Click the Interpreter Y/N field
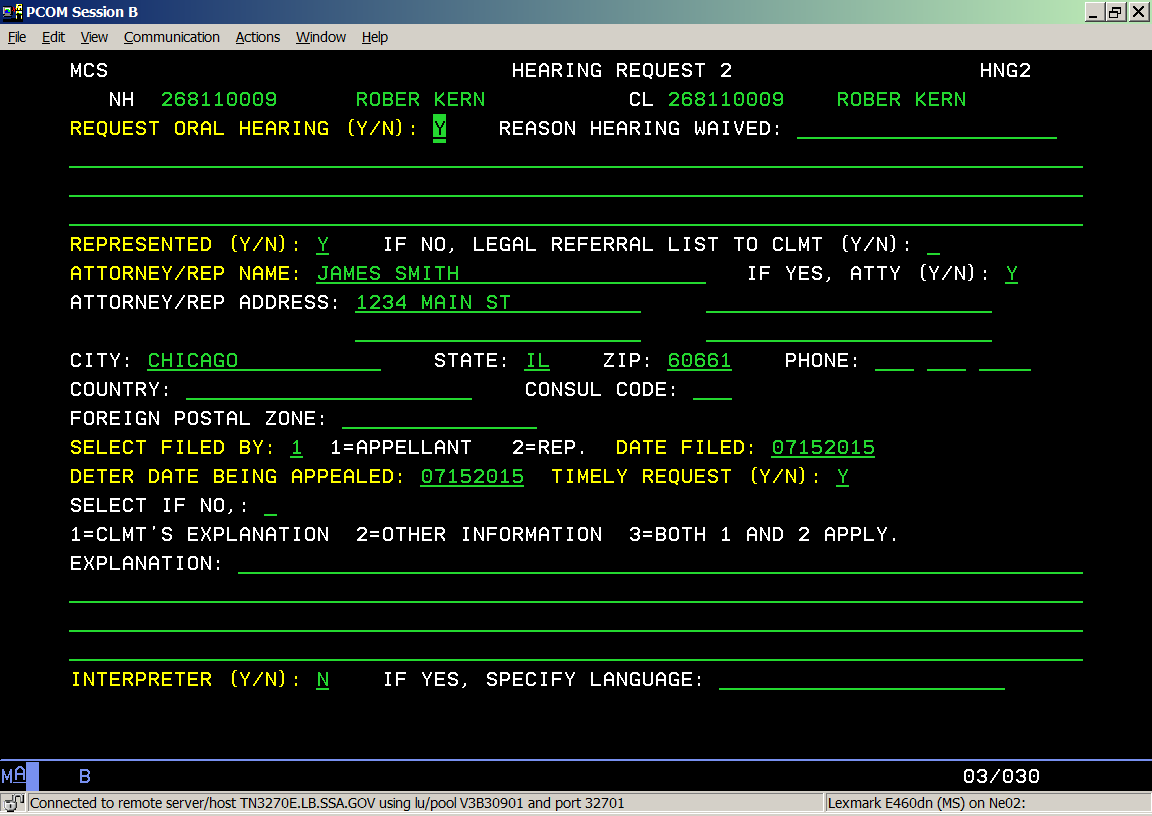This screenshot has width=1152, height=816. pos(323,680)
